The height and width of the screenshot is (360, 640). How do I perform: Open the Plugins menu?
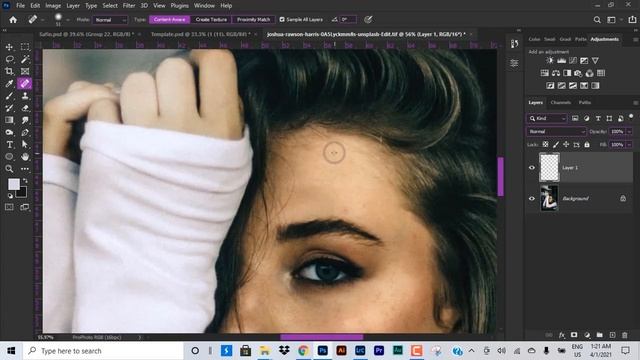coord(180,6)
